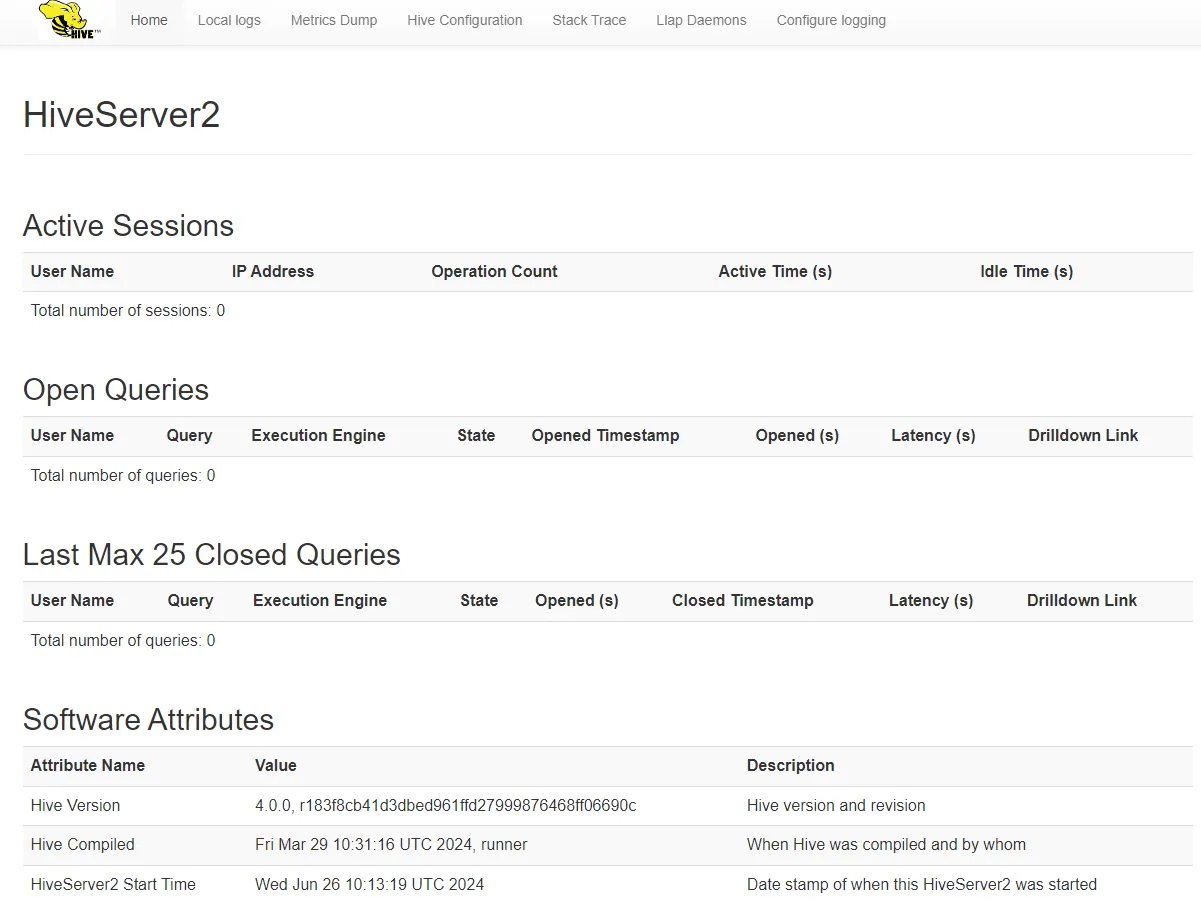
Task: Click State header in Closed Queries table
Action: [479, 600]
